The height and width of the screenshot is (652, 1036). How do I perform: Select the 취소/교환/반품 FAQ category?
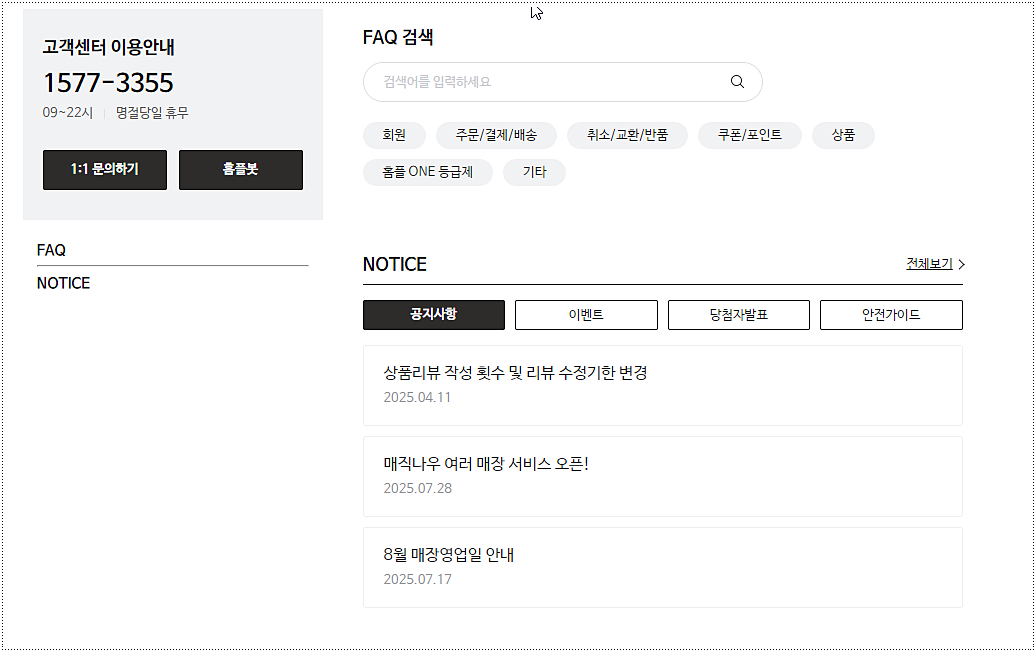pos(628,135)
